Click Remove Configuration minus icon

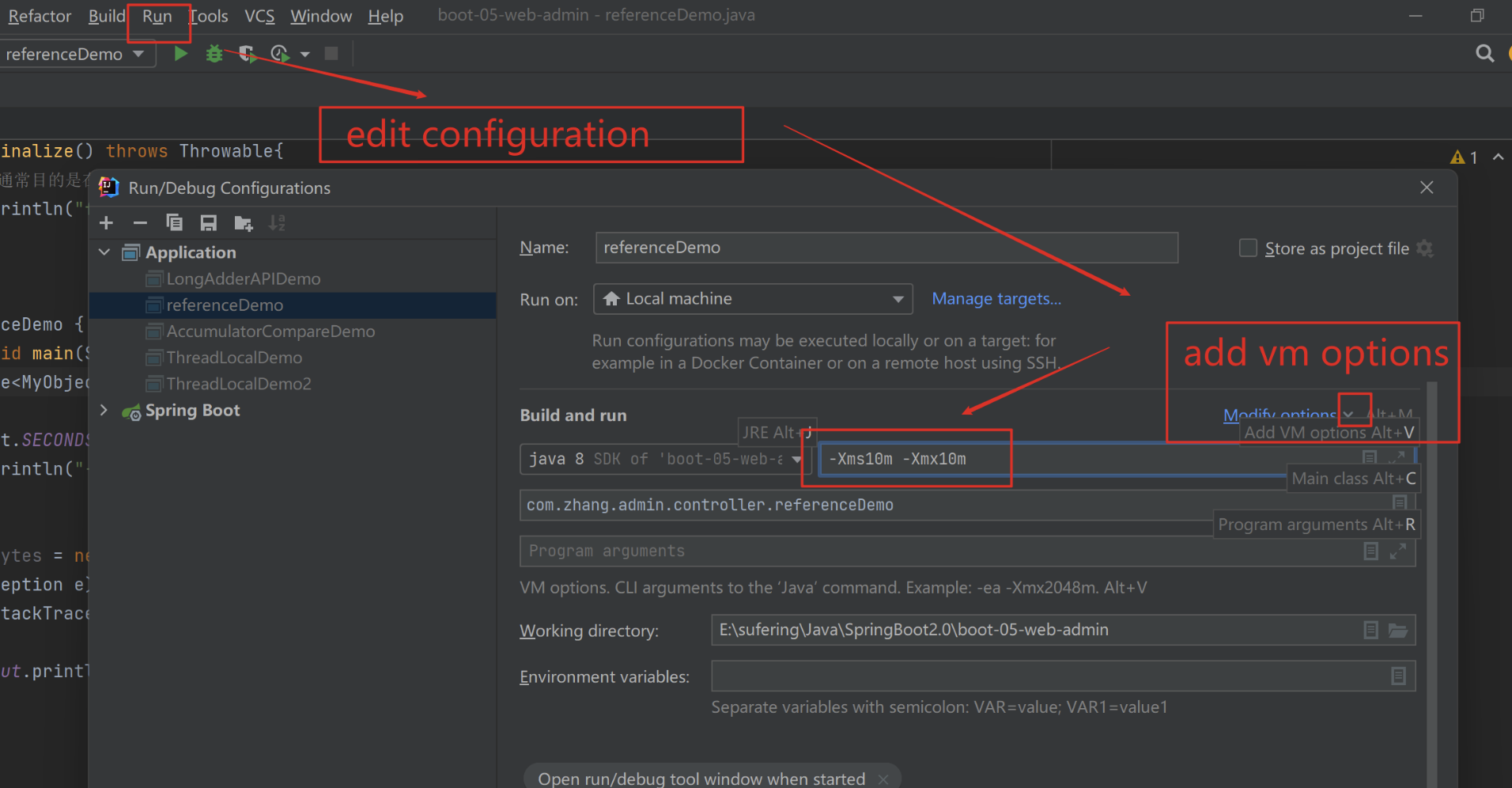(x=140, y=223)
